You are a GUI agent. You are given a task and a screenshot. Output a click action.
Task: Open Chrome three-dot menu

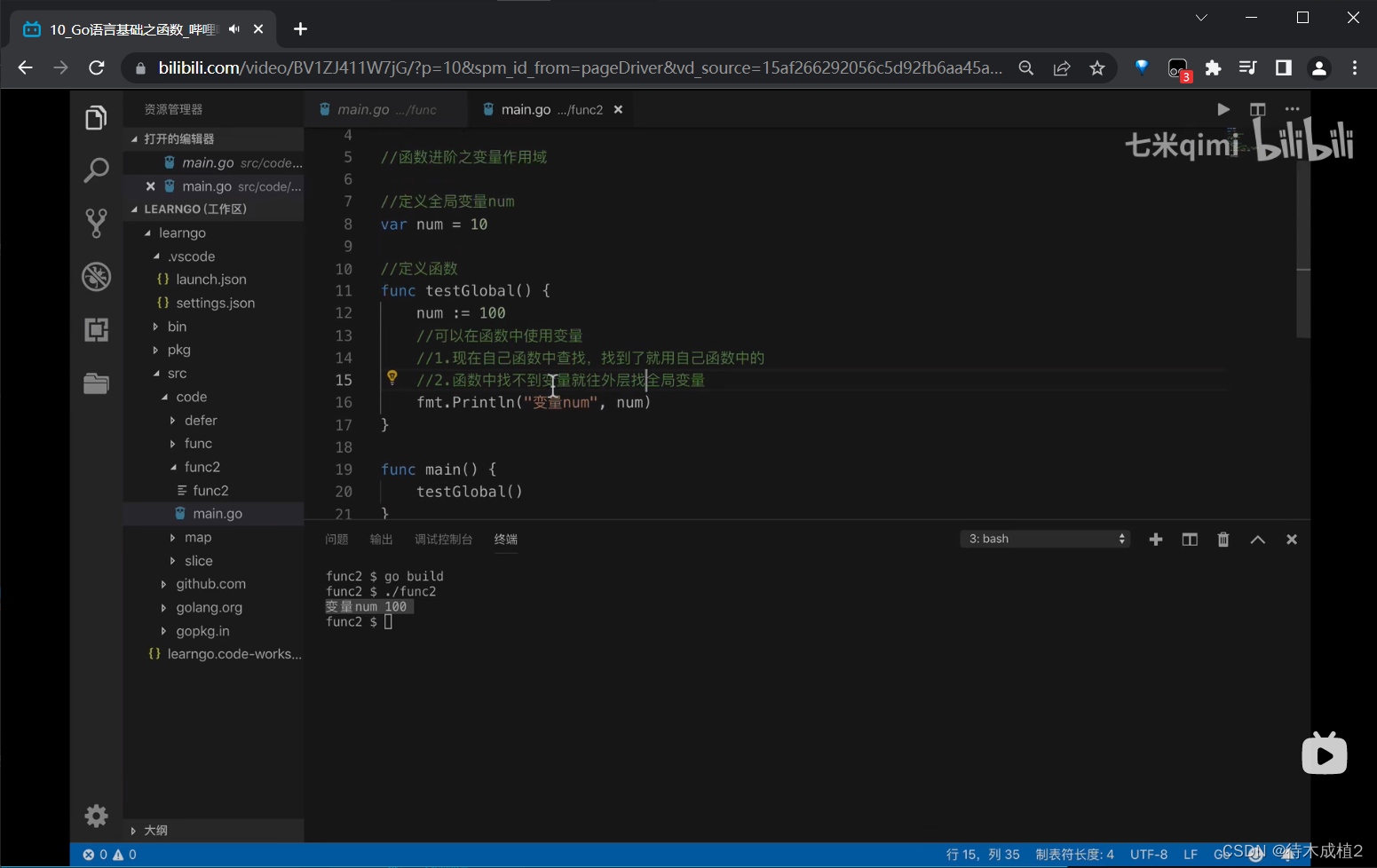(1355, 68)
